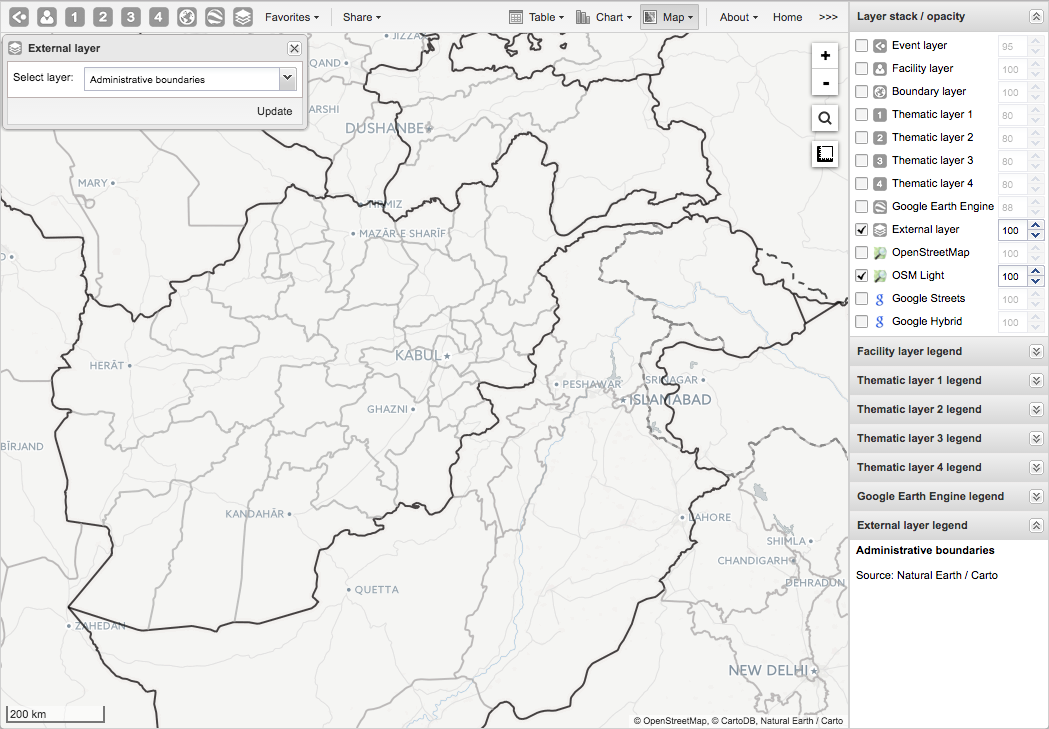
Task: Enable the OpenStreetMap basemap
Action: (x=861, y=252)
